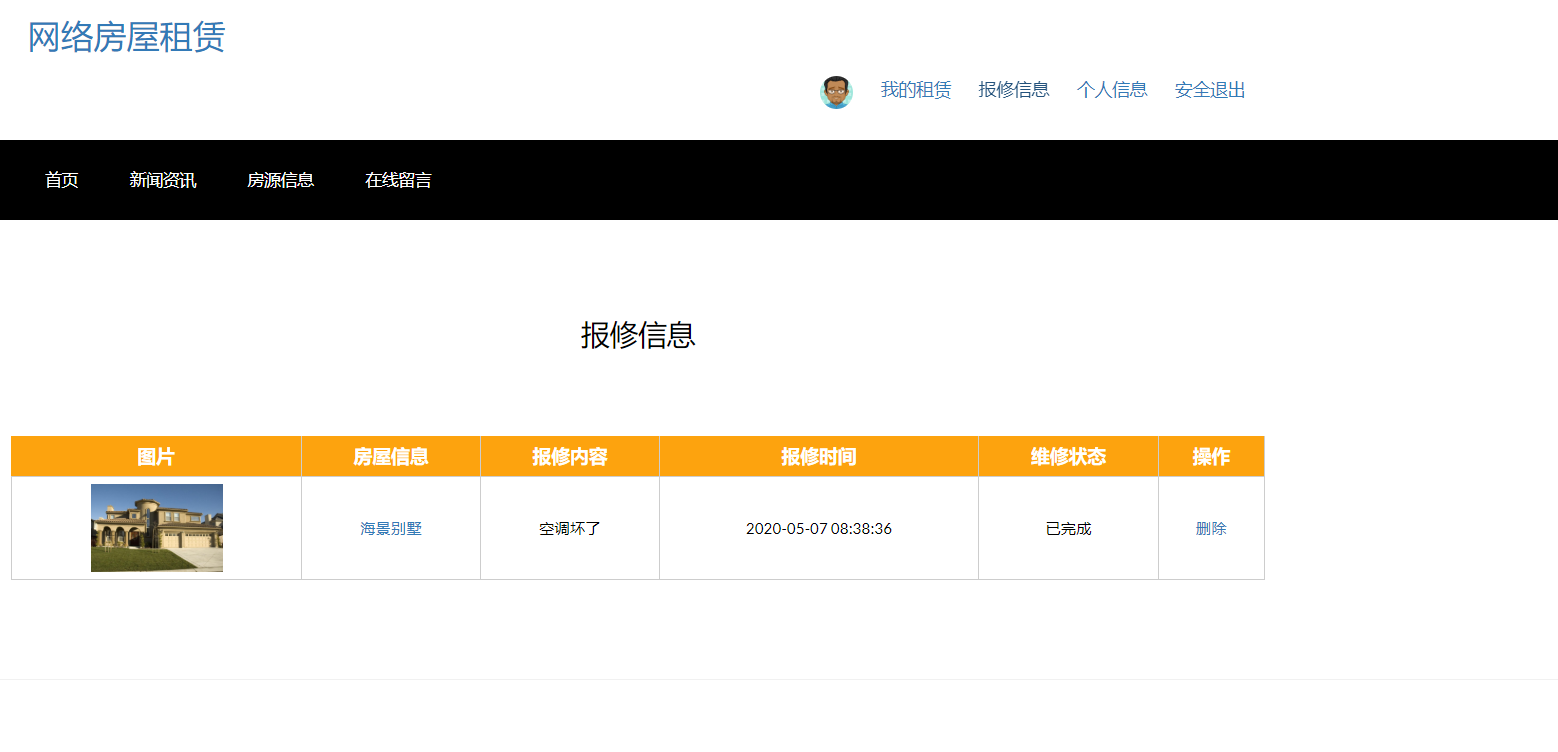Image resolution: width=1558 pixels, height=752 pixels.
Task: Log out via 安全退出
Action: point(1209,90)
